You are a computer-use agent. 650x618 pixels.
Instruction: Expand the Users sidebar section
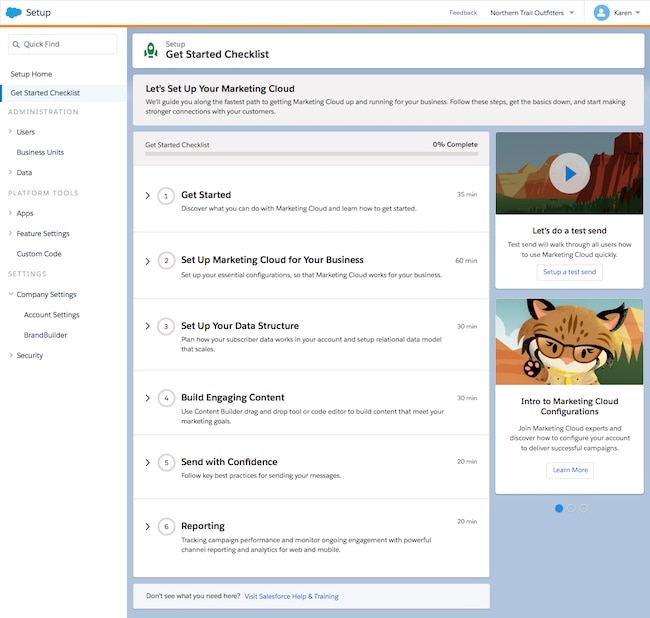[x=10, y=132]
